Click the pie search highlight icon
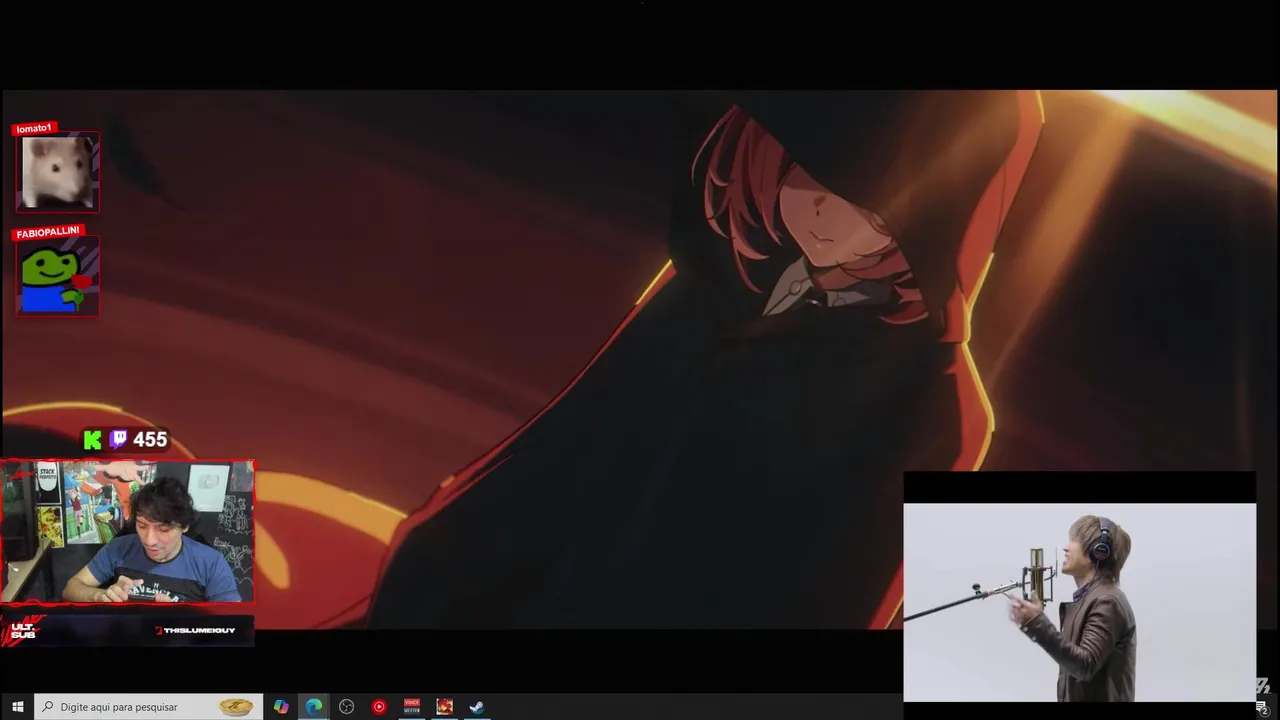 click(x=237, y=707)
